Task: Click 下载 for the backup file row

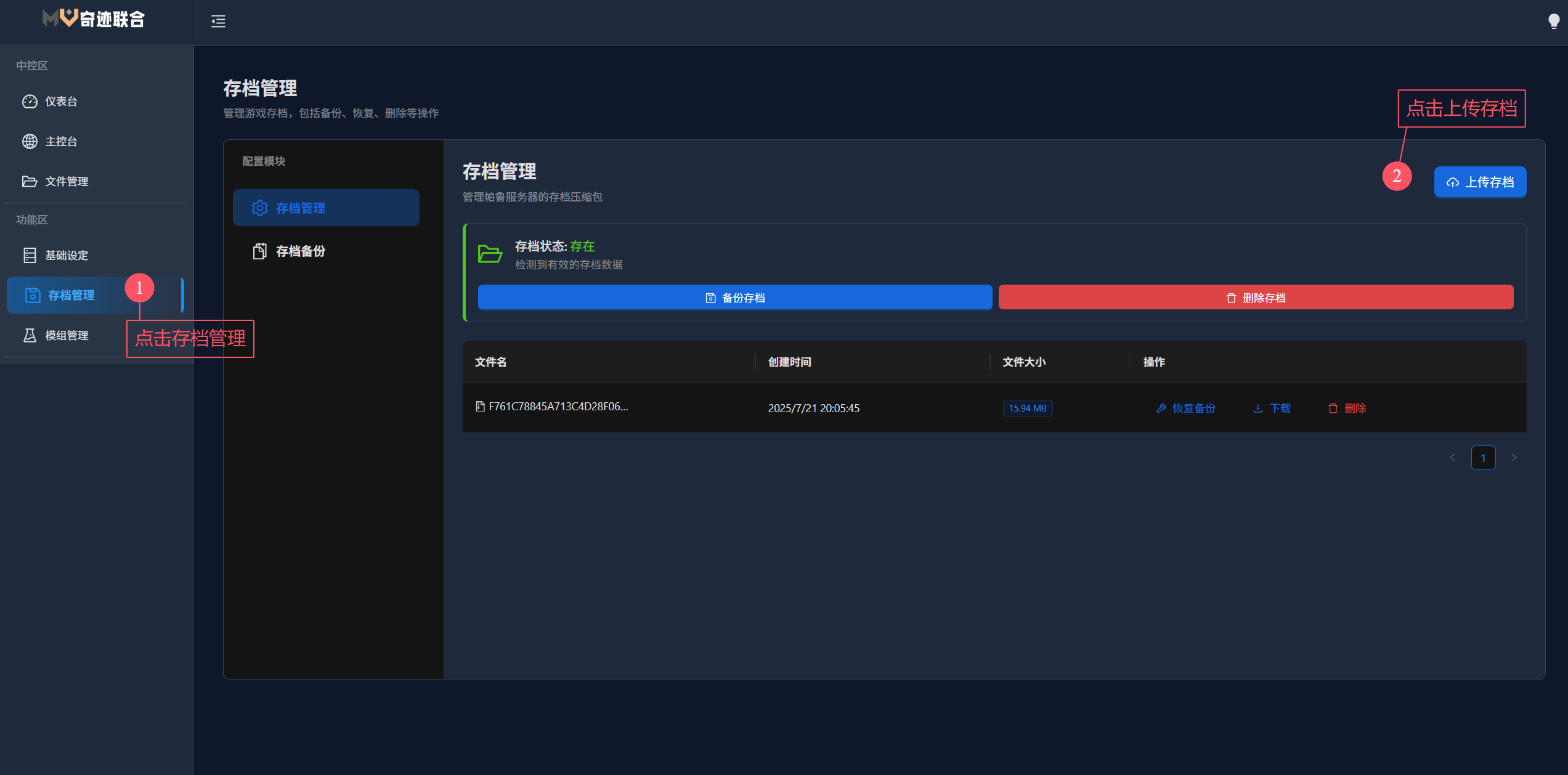Action: (x=1272, y=408)
